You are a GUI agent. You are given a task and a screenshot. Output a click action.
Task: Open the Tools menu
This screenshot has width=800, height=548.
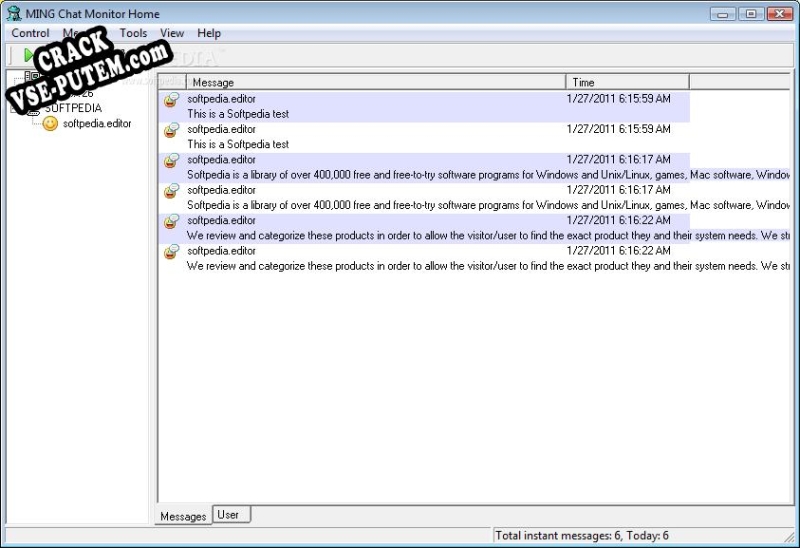(x=133, y=33)
